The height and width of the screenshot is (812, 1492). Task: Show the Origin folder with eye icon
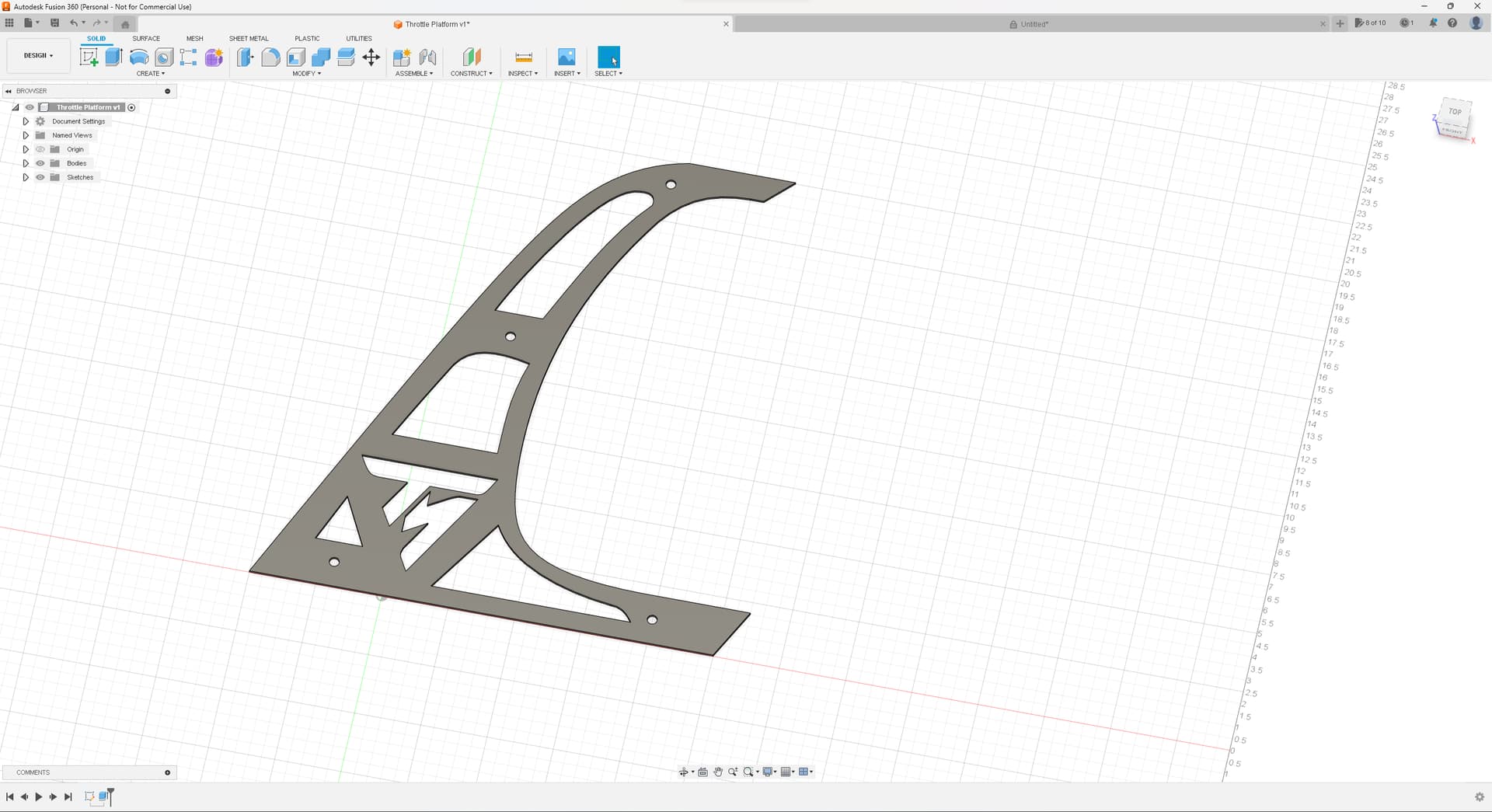pos(40,149)
